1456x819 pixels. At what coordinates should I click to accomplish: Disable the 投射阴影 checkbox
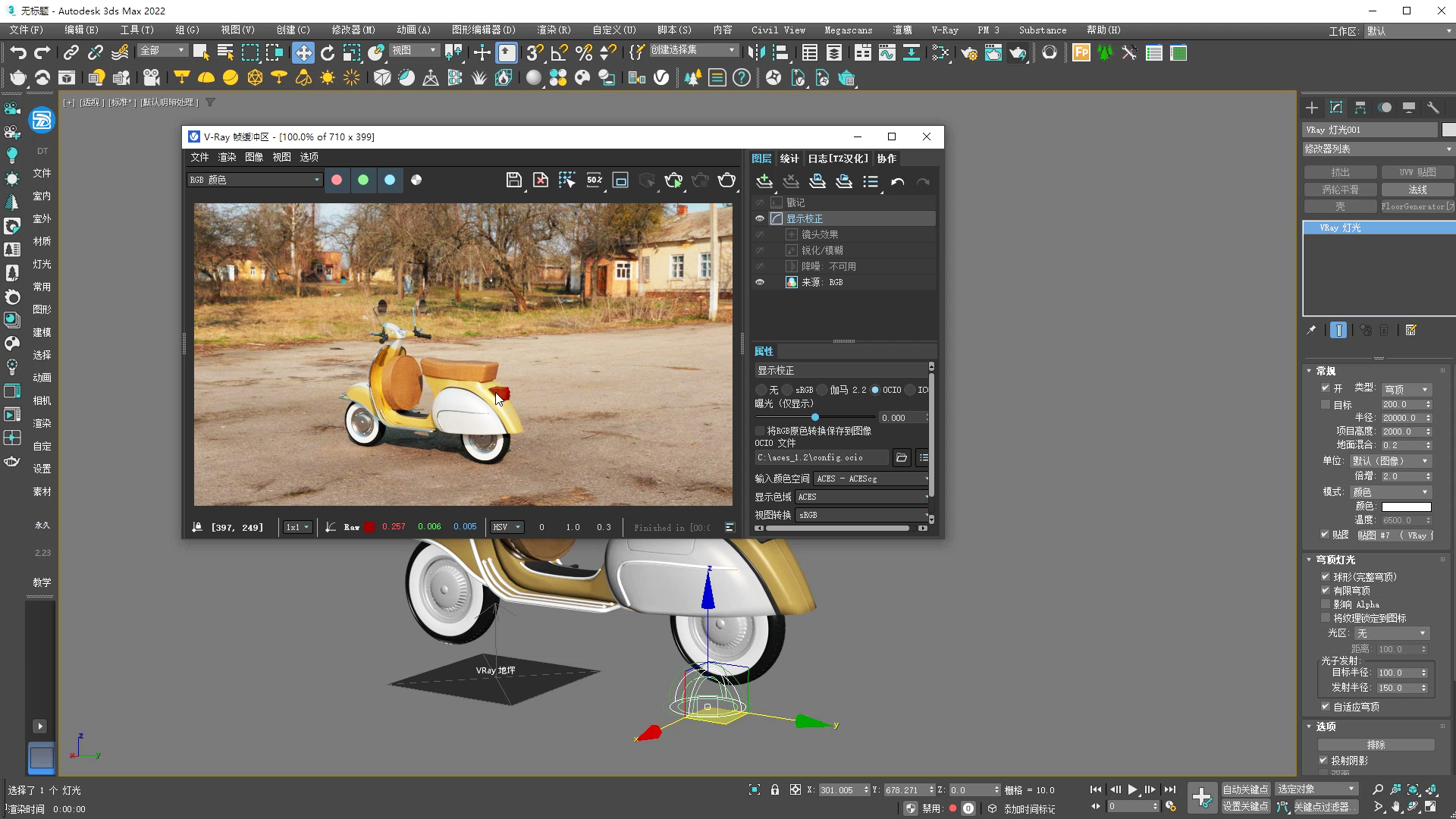pyautogui.click(x=1324, y=760)
